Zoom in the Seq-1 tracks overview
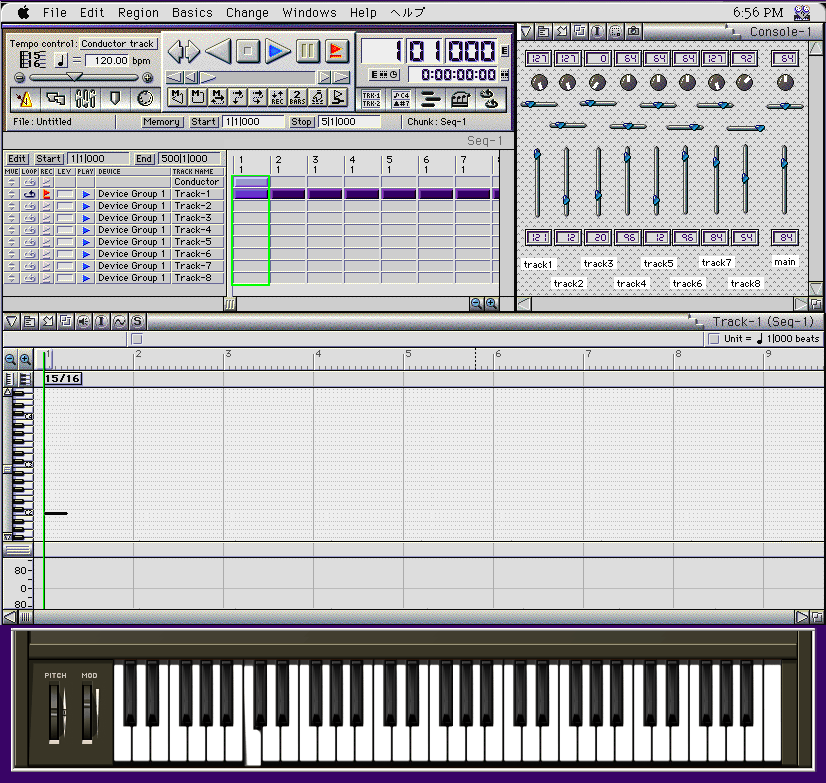Screen dimensions: 826x783 491,303
